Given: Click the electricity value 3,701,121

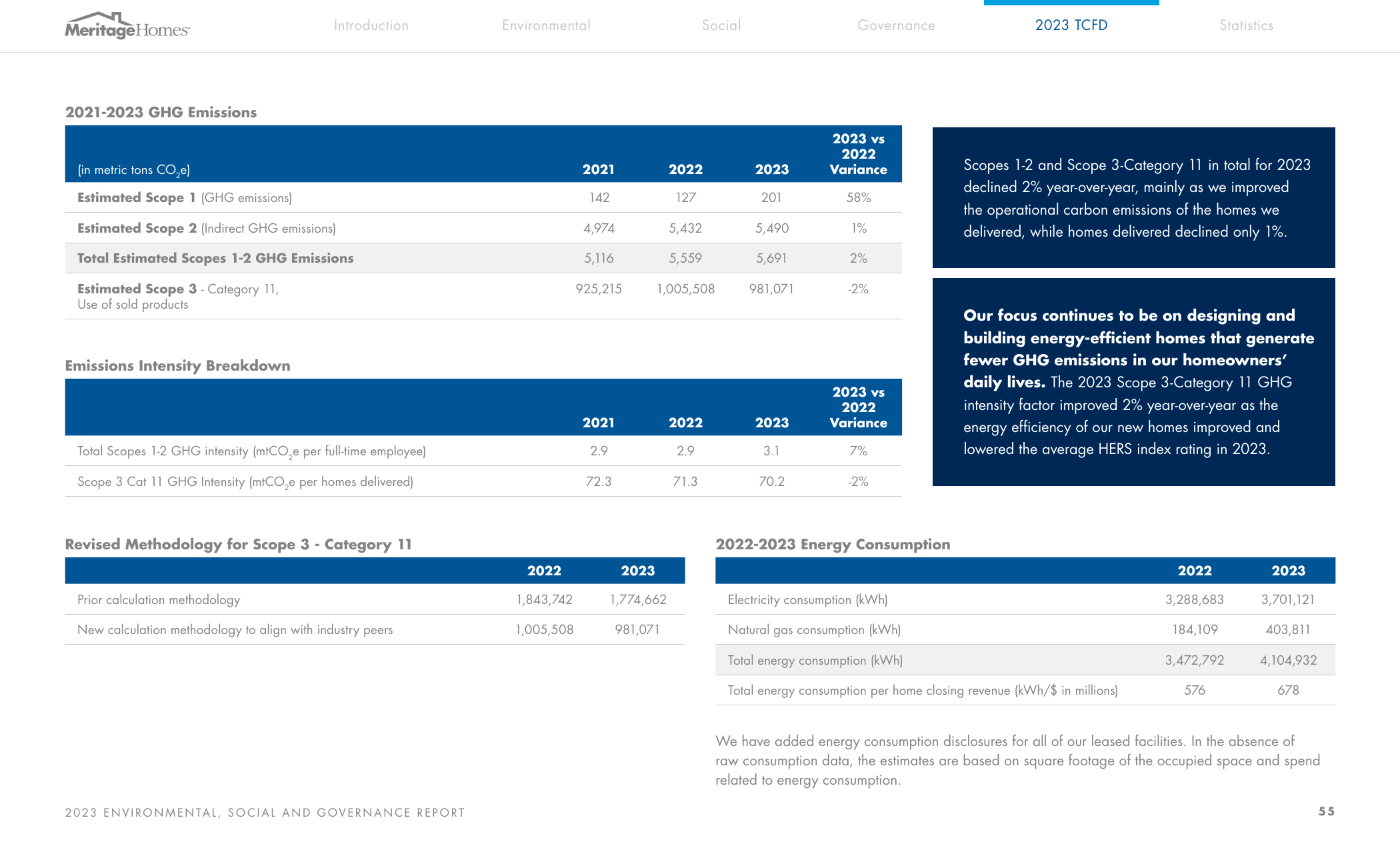Looking at the screenshot, I should tap(1288, 599).
